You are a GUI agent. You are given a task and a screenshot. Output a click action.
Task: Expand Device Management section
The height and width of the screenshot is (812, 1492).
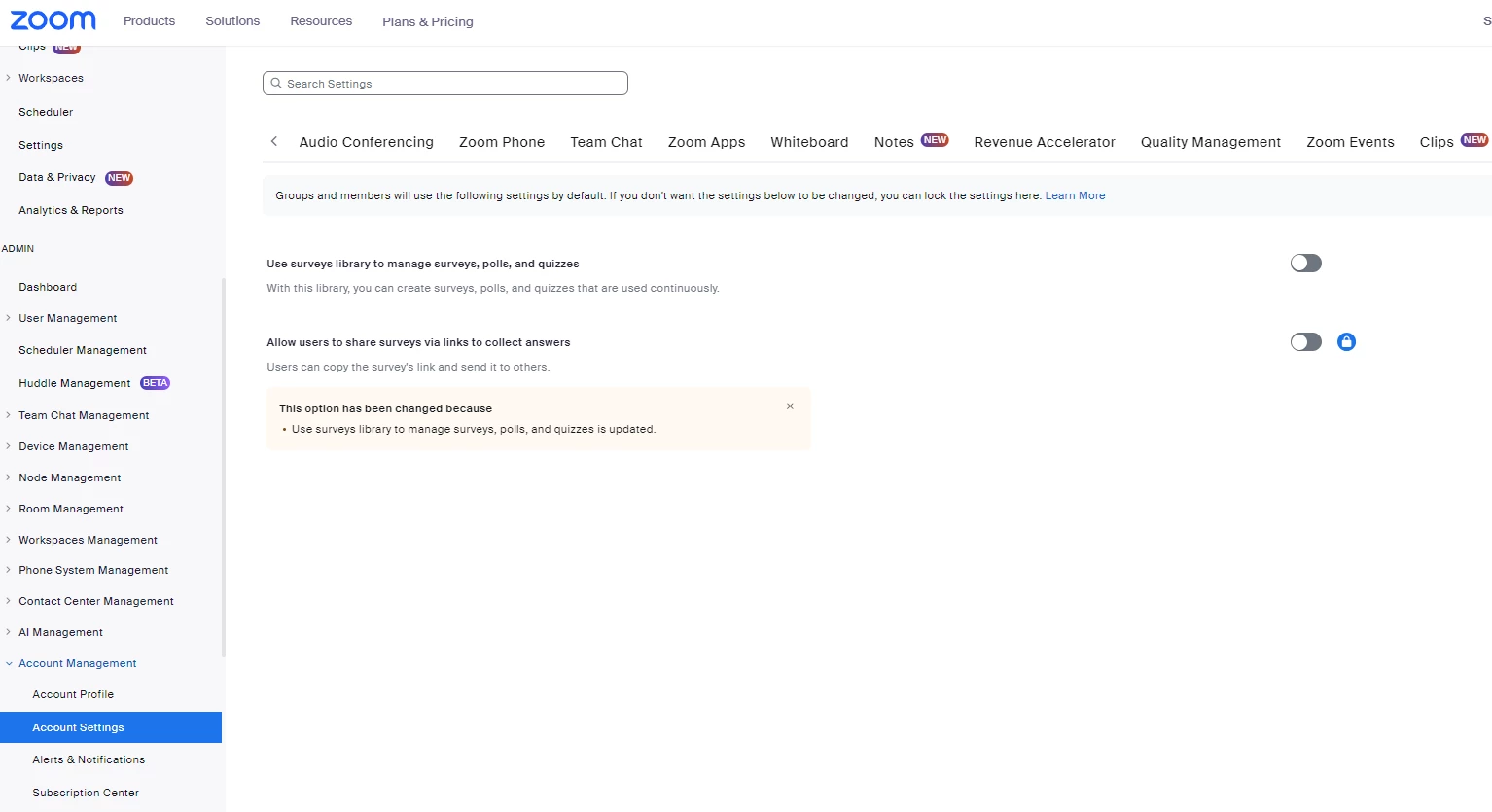tap(9, 446)
